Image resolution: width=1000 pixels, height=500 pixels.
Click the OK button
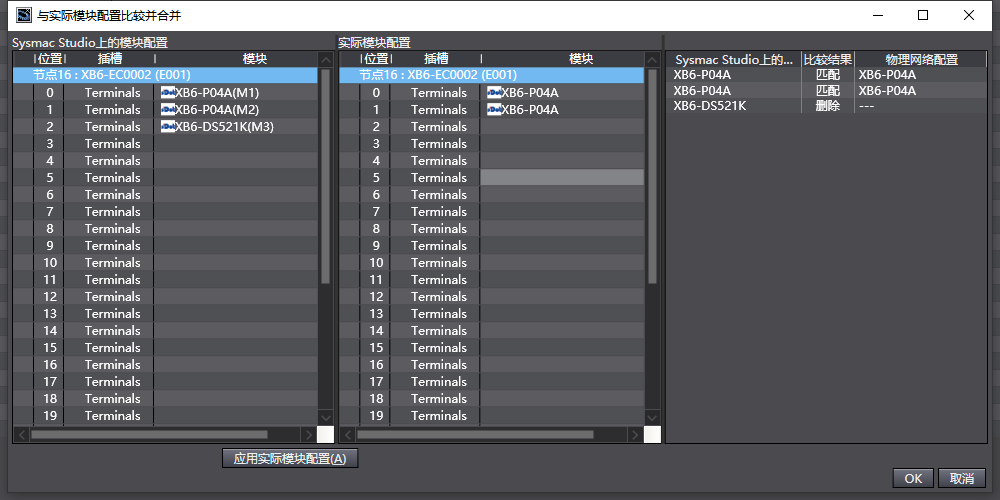click(x=913, y=479)
